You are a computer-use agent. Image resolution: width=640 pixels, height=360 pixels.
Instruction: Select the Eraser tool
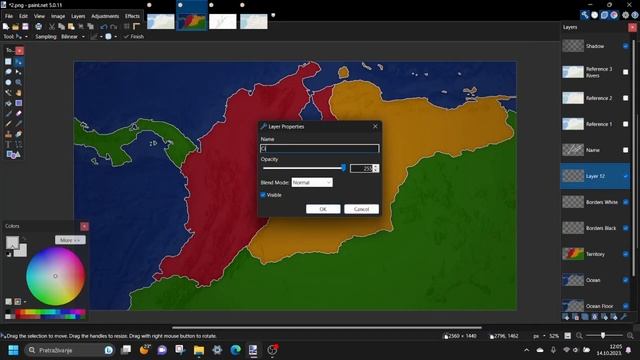[18, 113]
